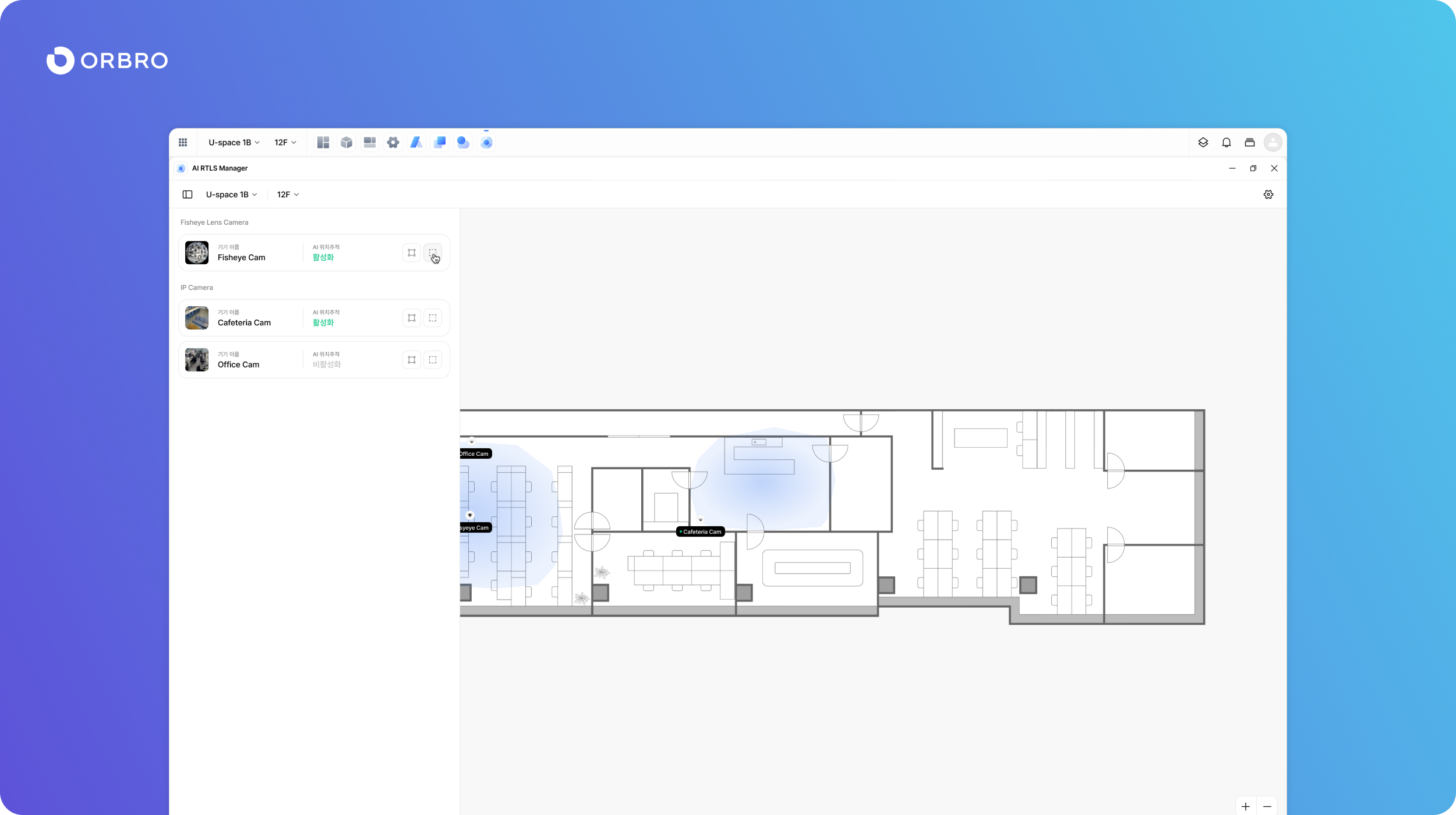This screenshot has width=1456, height=815.
Task: Open the 3D cube app icon
Action: point(347,143)
